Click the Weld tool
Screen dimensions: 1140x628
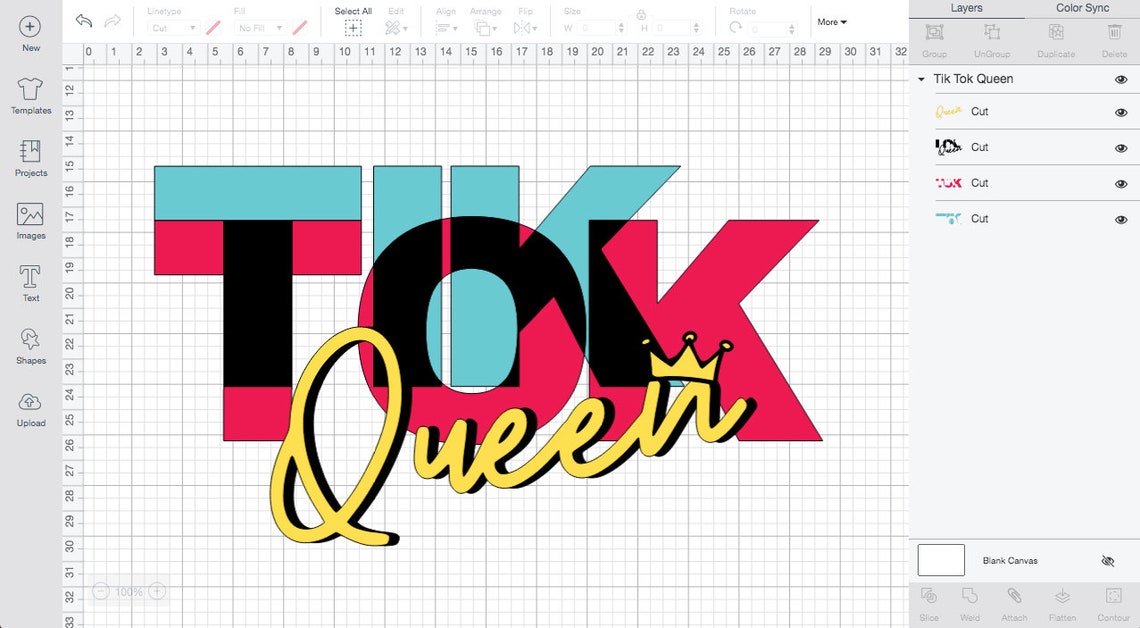click(x=970, y=596)
